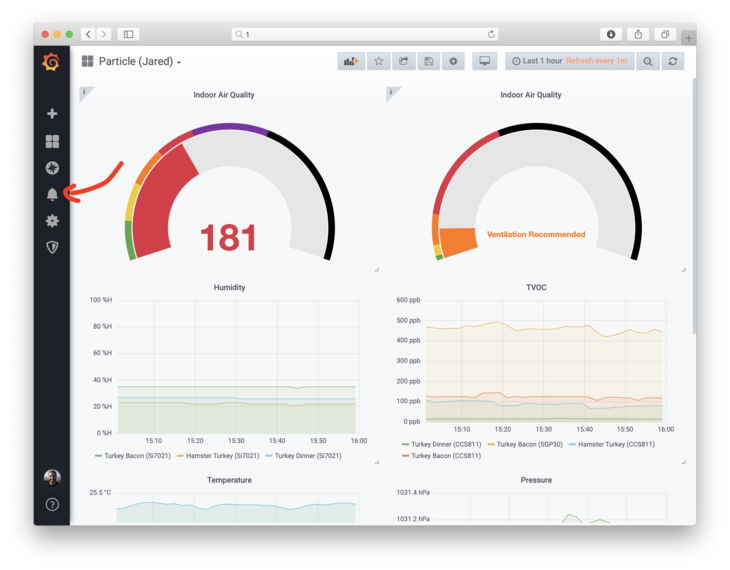Open the TVOC panel title menu
Image resolution: width=730 pixels, height=570 pixels.
[536, 287]
